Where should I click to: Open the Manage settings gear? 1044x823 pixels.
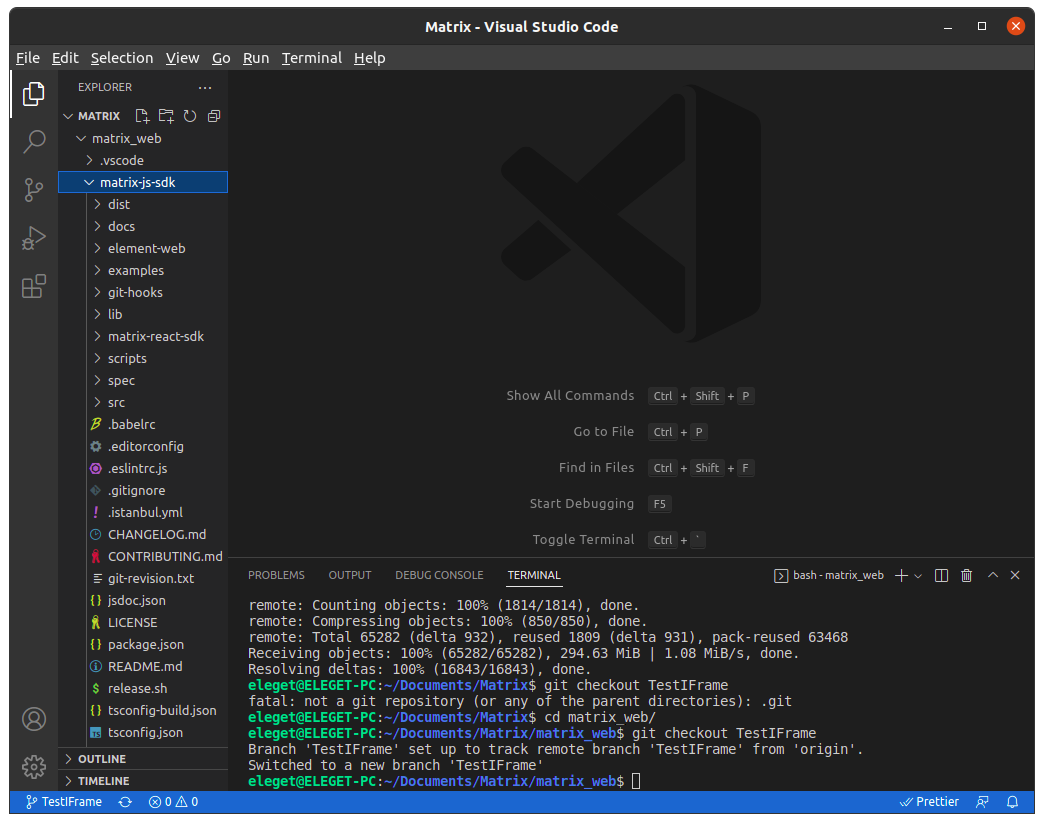[34, 767]
